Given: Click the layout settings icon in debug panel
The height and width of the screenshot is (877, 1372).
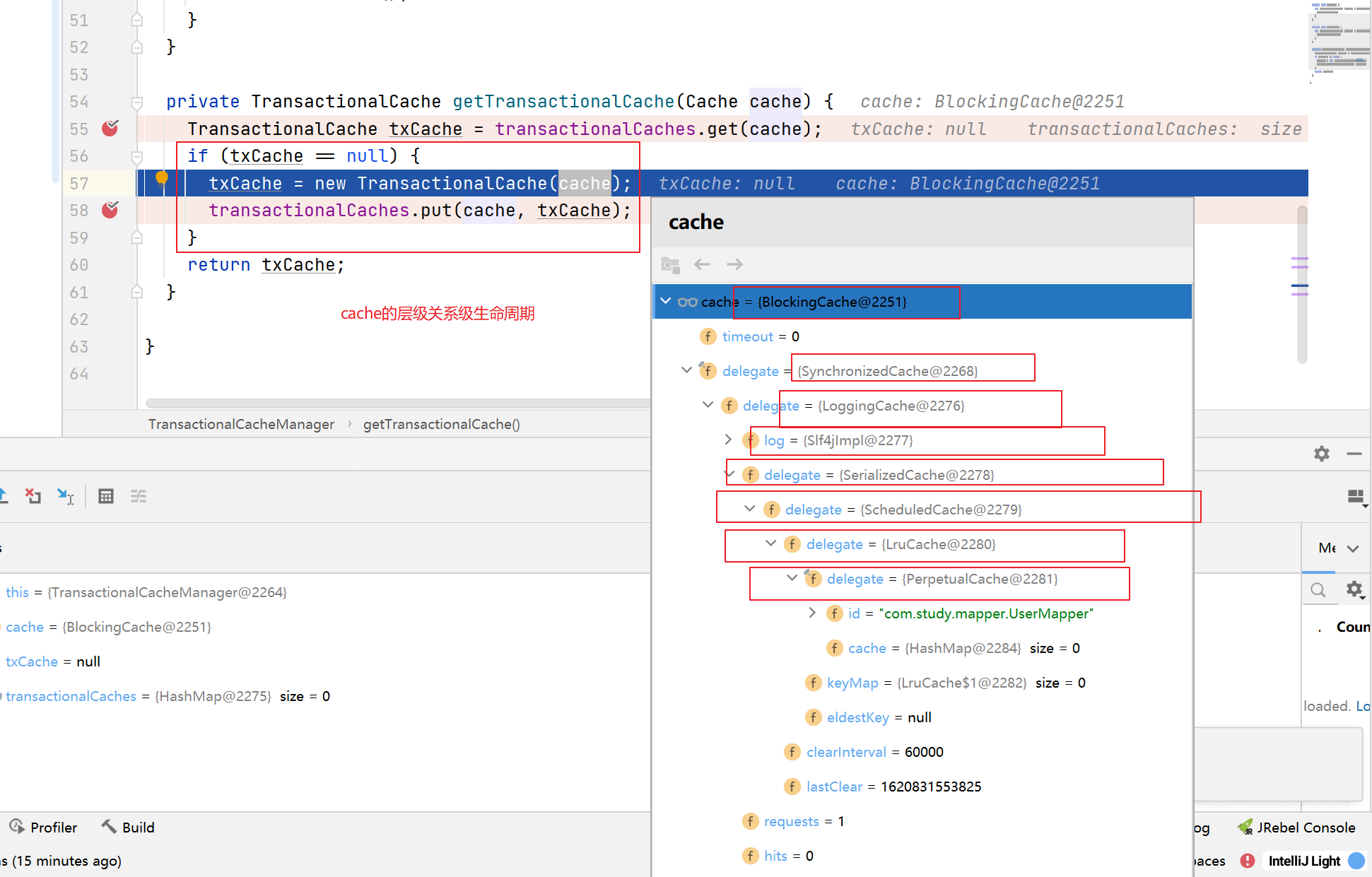Looking at the screenshot, I should [1356, 498].
